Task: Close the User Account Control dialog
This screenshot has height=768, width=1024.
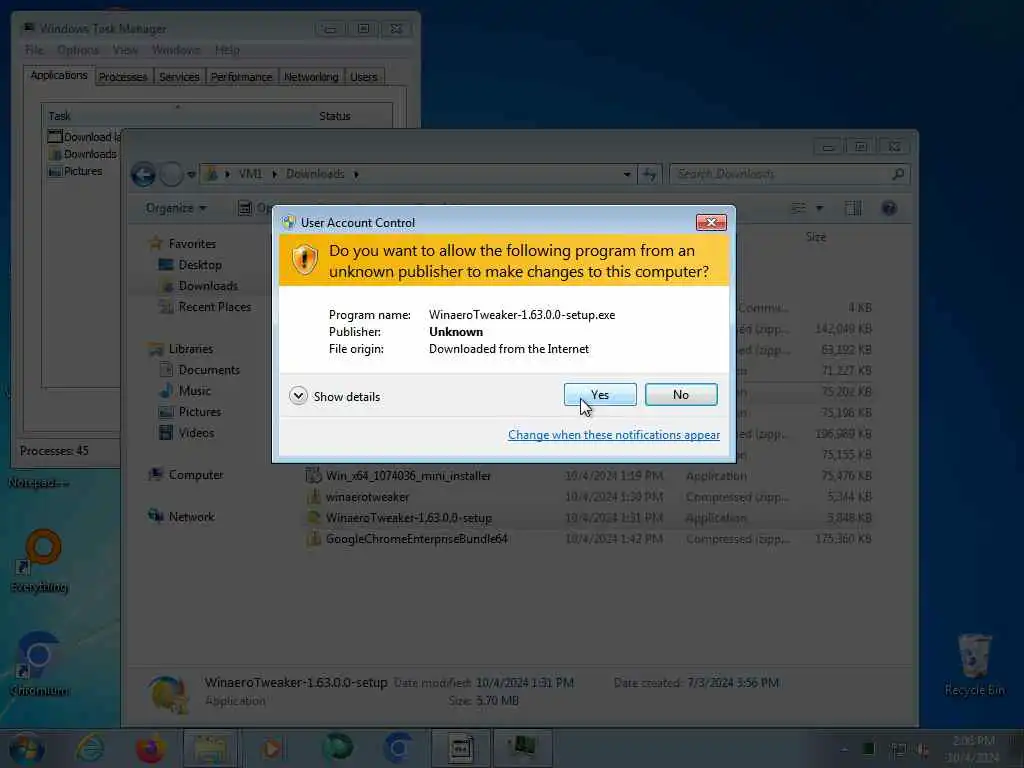Action: [x=711, y=223]
